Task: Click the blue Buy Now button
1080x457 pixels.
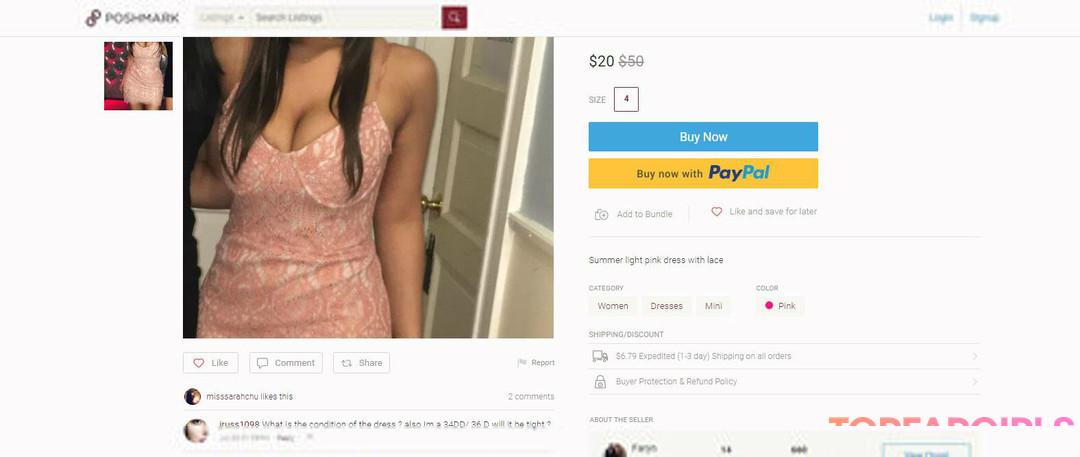Action: (703, 136)
